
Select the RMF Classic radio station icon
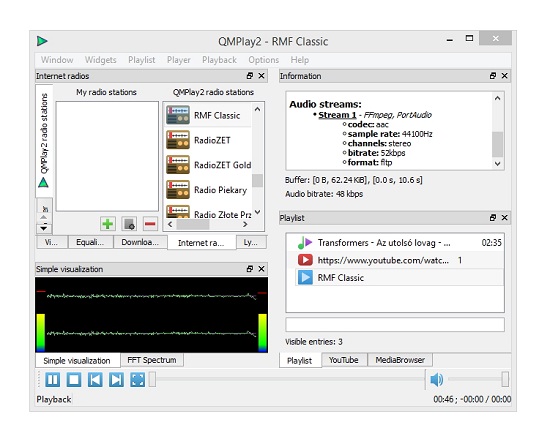[178, 115]
